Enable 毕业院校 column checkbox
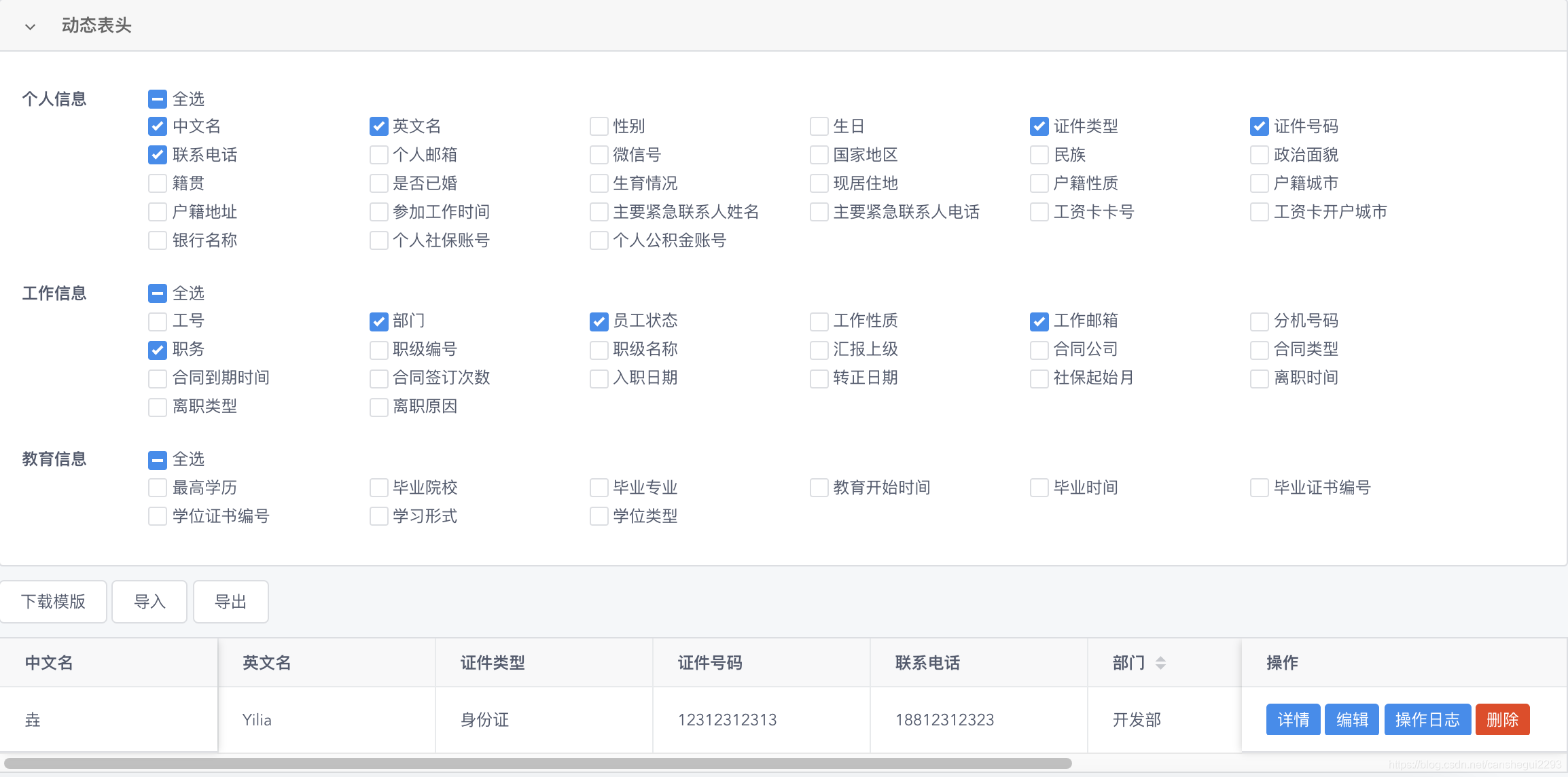 [x=378, y=488]
